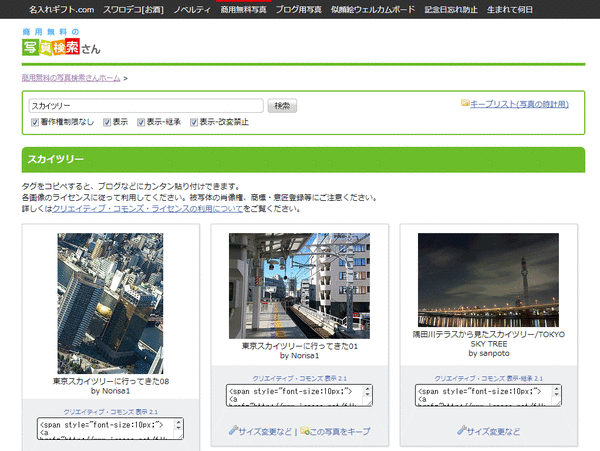The height and width of the screenshot is (451, 600).
Task: Open license link under 東京スカイツリーに行ってきた08
Action: click(x=111, y=412)
